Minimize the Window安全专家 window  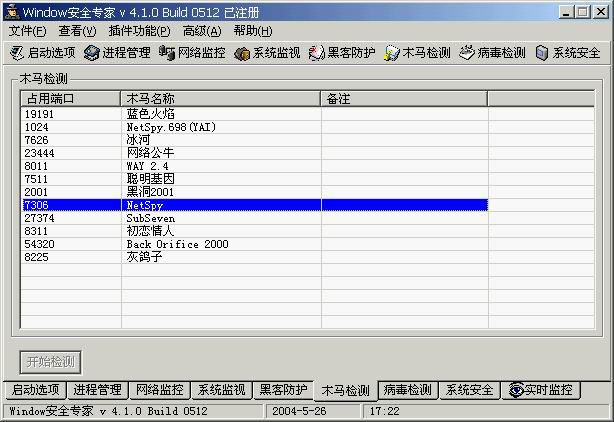point(565,12)
